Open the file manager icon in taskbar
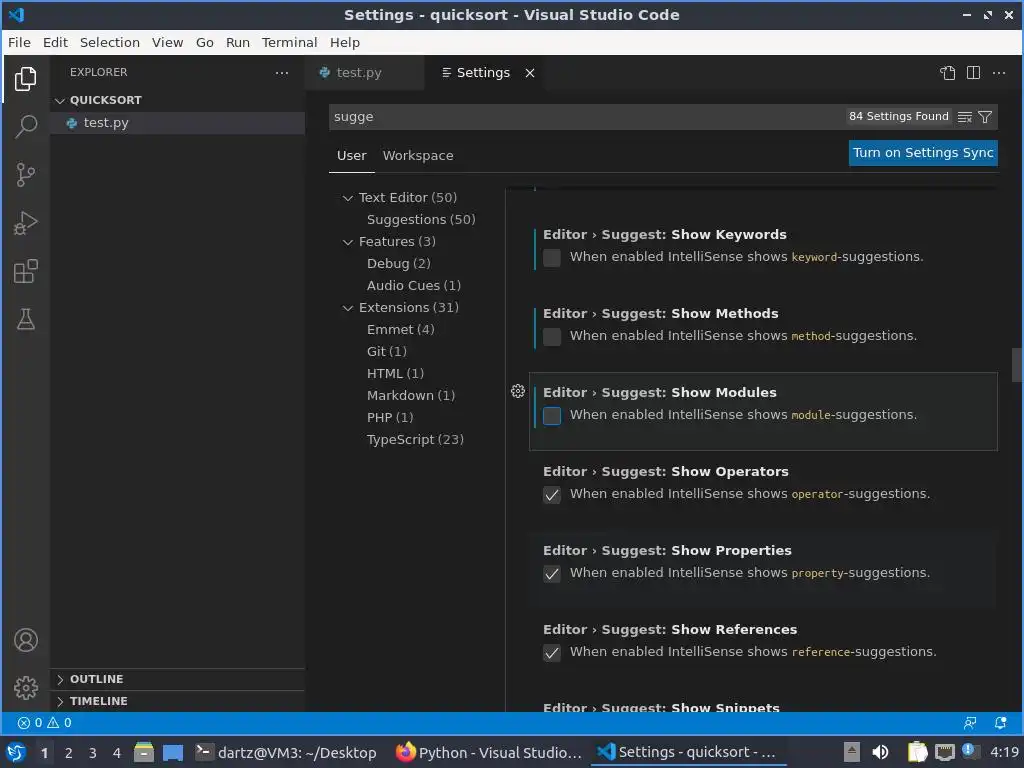This screenshot has height=768, width=1024. 144,752
